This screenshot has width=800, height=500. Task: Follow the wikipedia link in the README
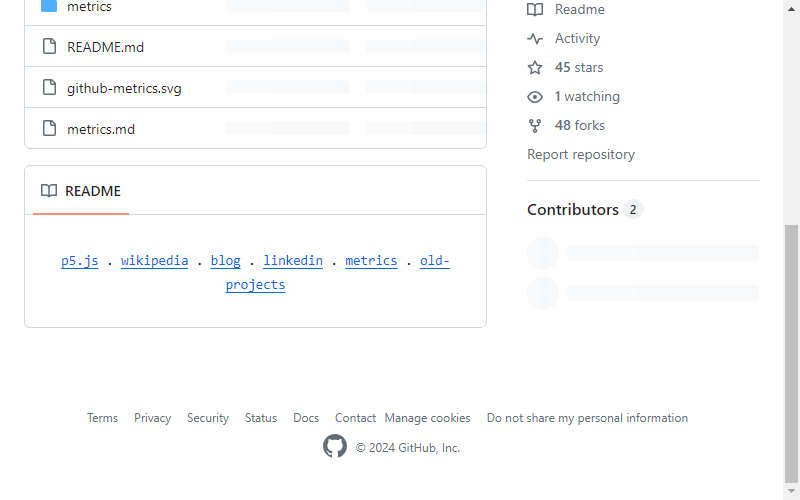155,260
